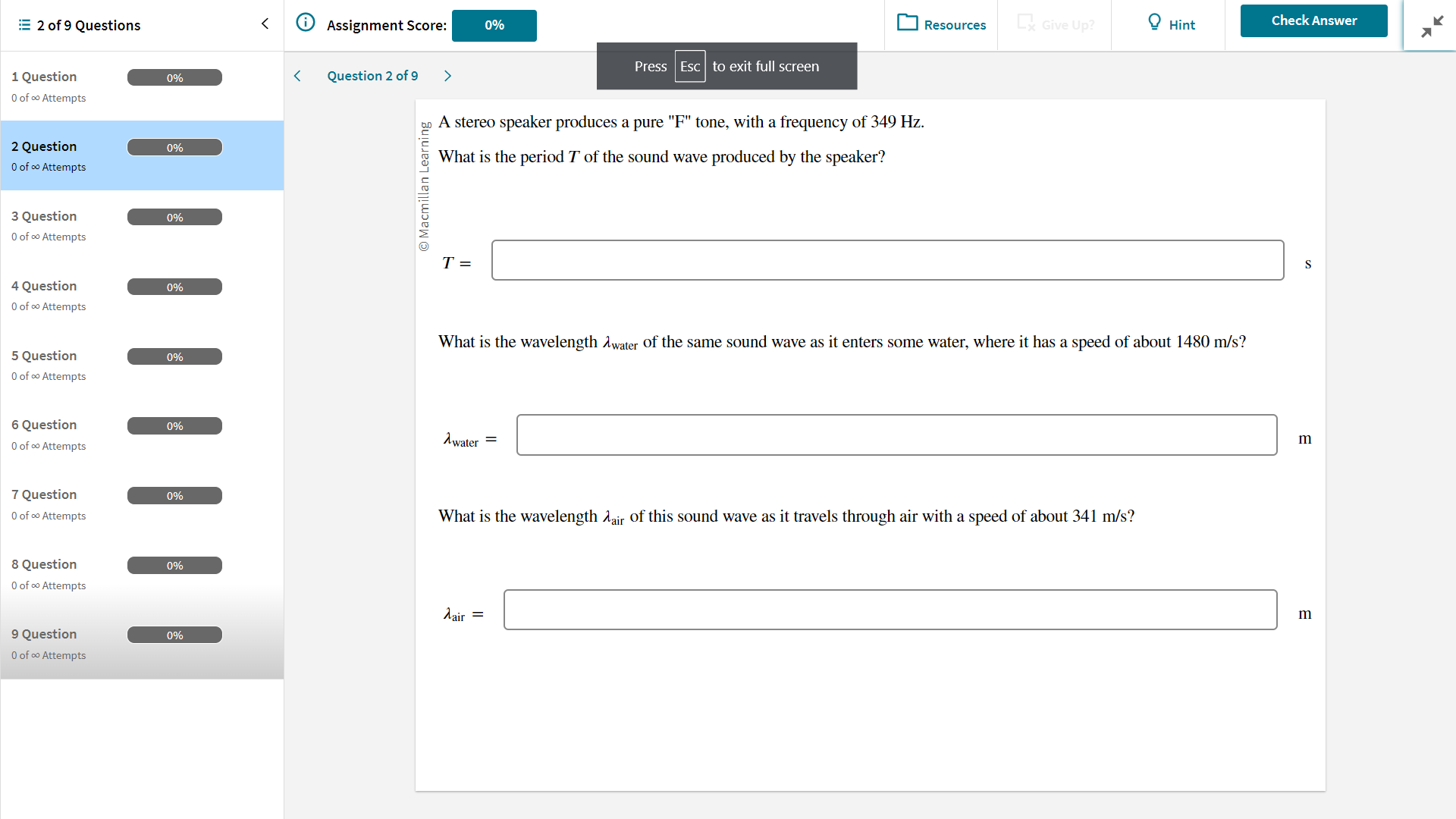Collapse the questions sidebar with the chevron
This screenshot has height=819, width=1456.
coord(265,24)
